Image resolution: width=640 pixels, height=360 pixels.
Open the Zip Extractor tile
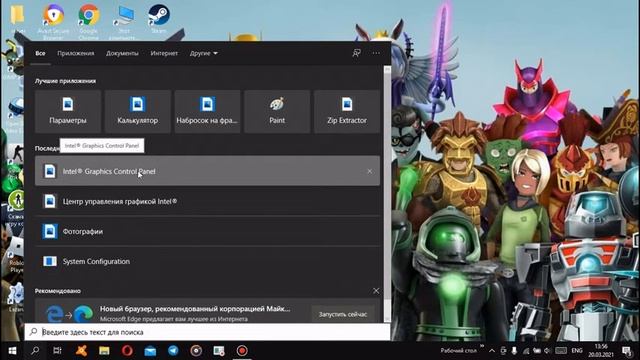(347, 111)
